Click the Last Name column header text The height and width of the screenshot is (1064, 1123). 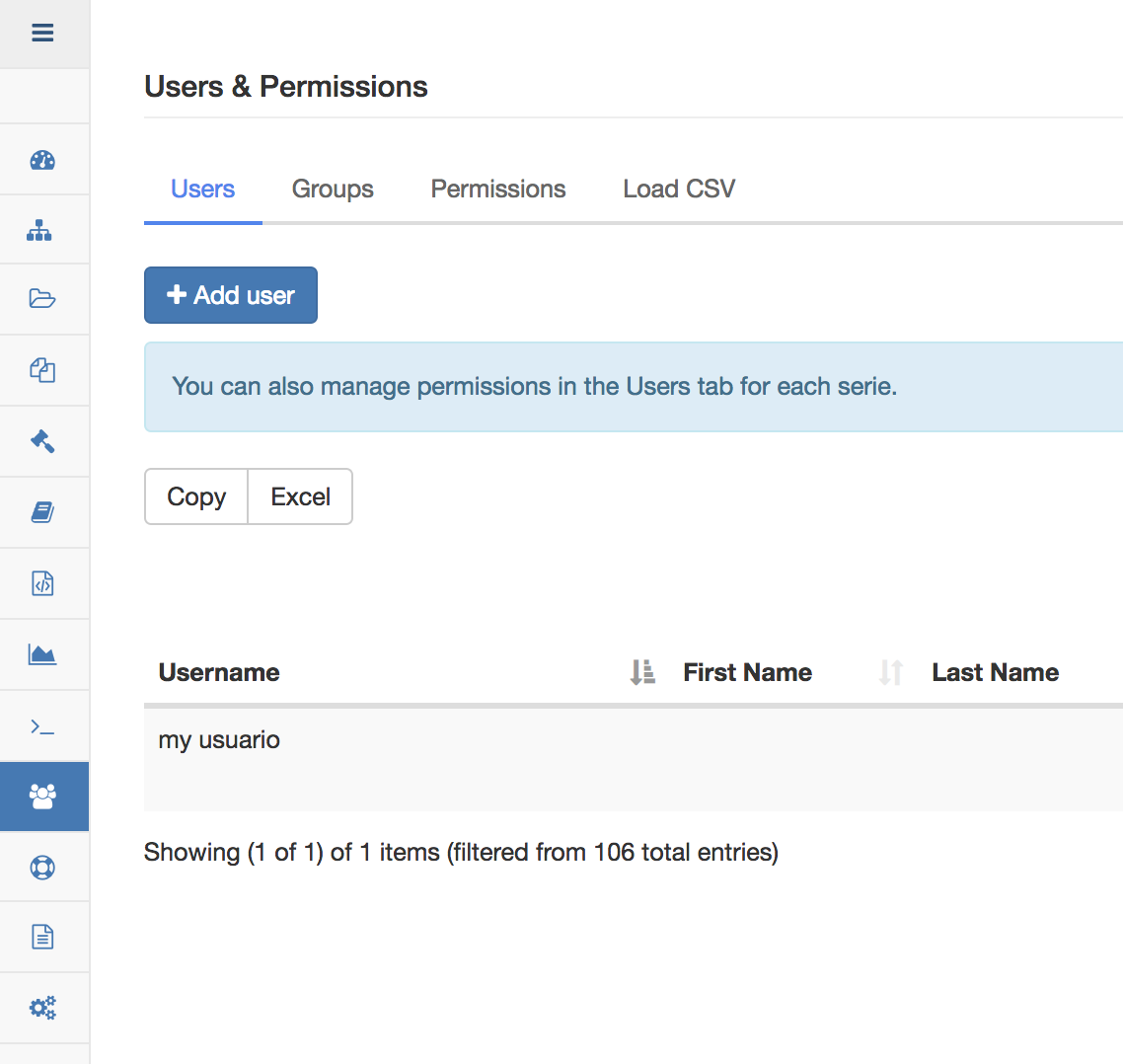(996, 672)
